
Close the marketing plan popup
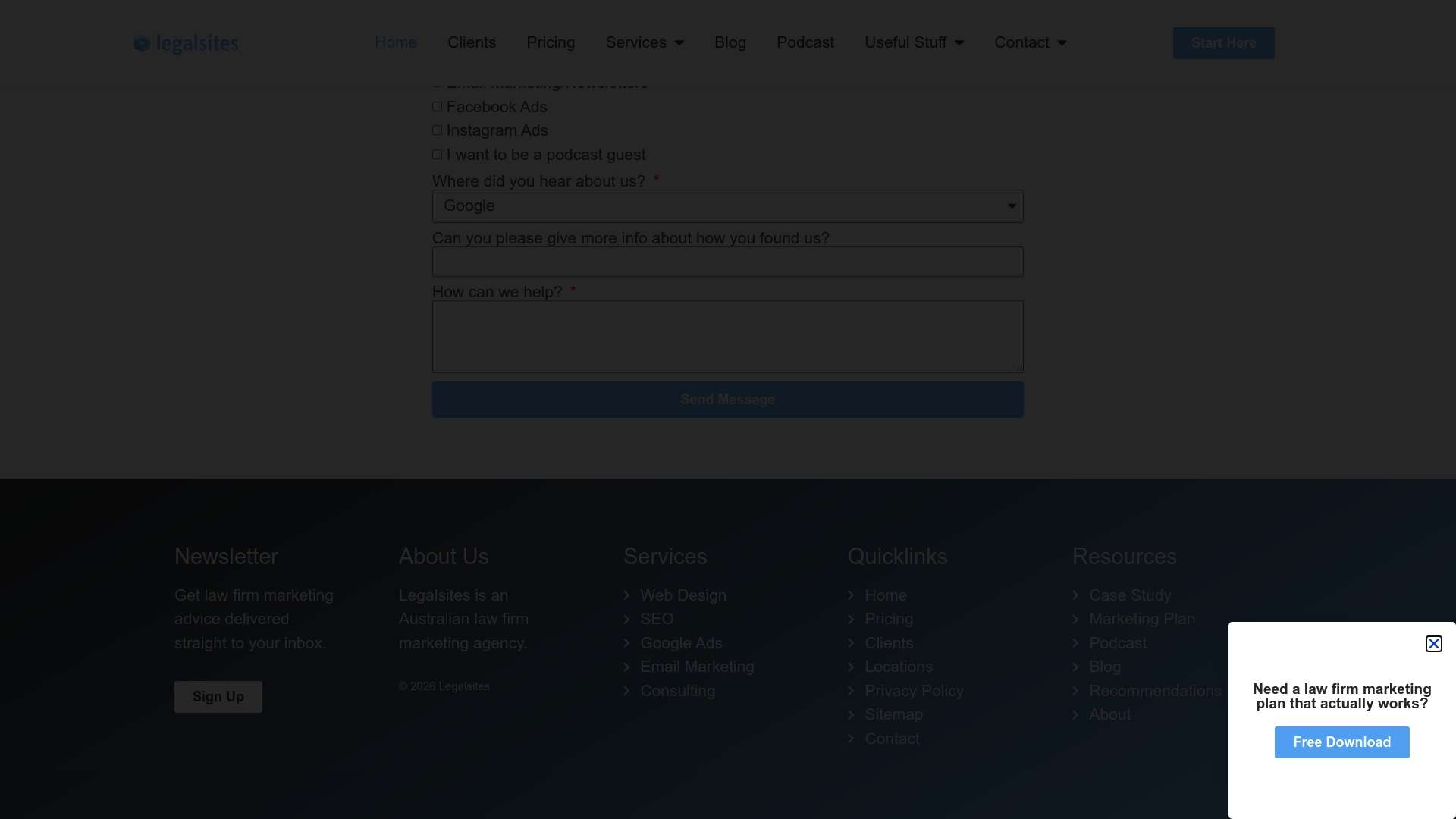tap(1434, 644)
